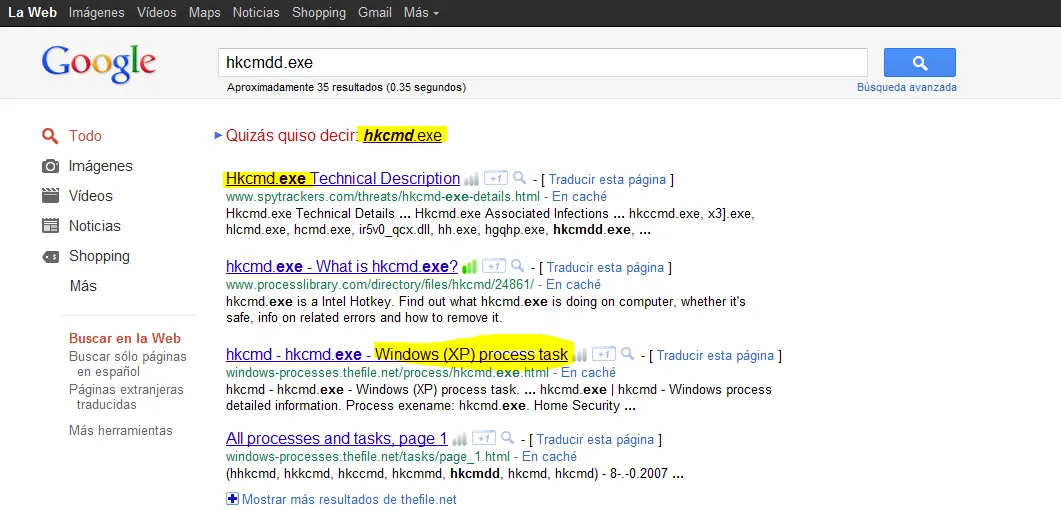Open hkcmd.exe - What is hkcmd.exe? result

[x=342, y=266]
